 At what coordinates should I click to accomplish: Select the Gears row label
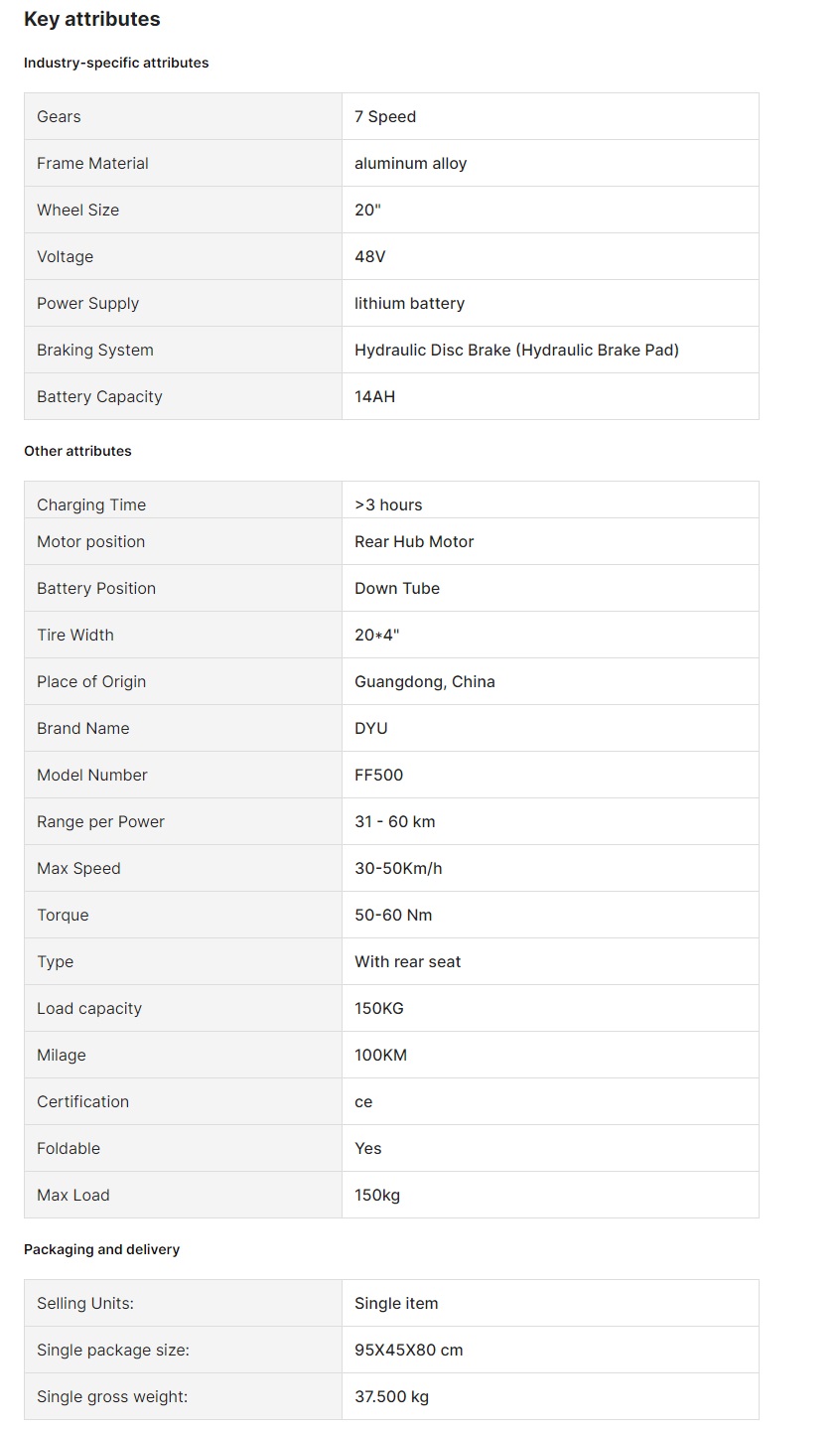[x=59, y=116]
